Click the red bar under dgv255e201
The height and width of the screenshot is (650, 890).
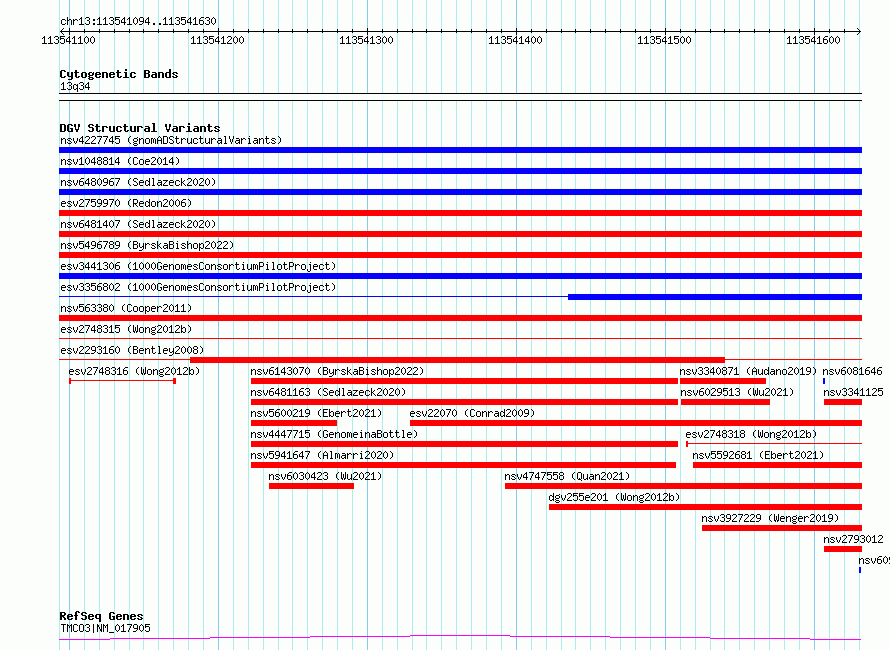coord(706,507)
